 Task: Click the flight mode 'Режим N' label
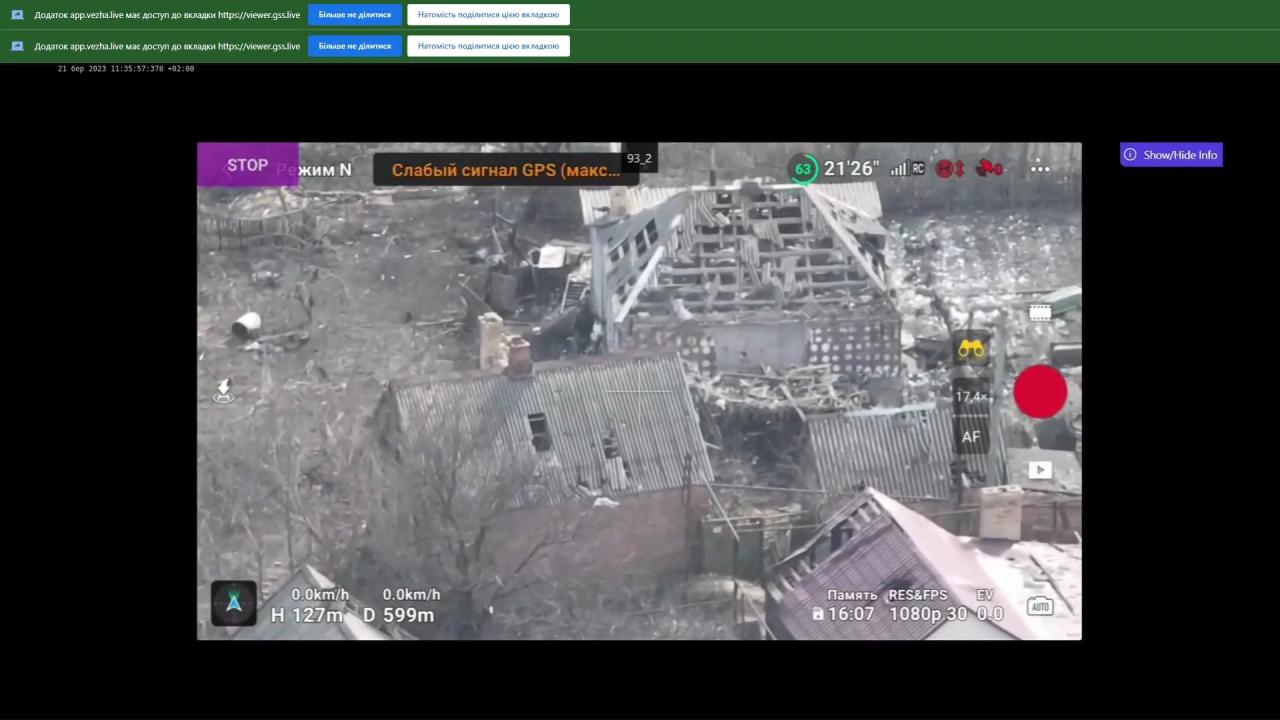point(314,170)
